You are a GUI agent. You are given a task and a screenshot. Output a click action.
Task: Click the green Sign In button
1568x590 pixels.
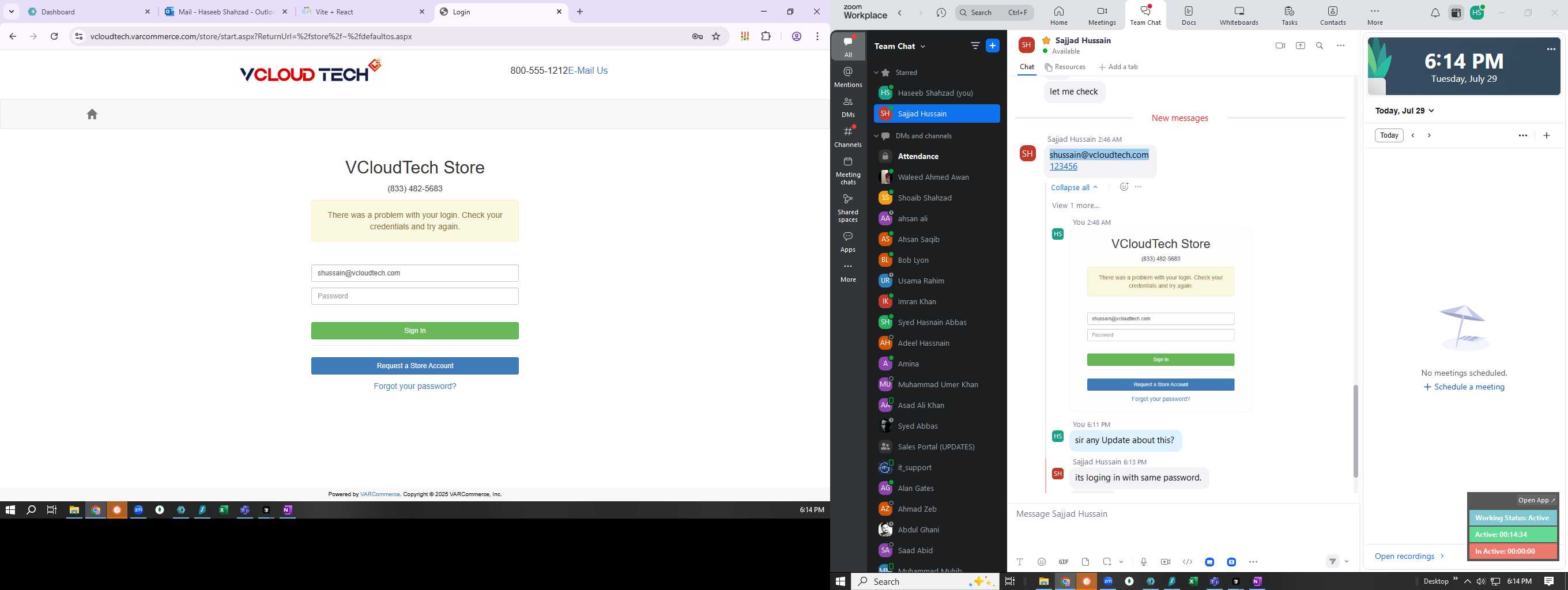[415, 331]
